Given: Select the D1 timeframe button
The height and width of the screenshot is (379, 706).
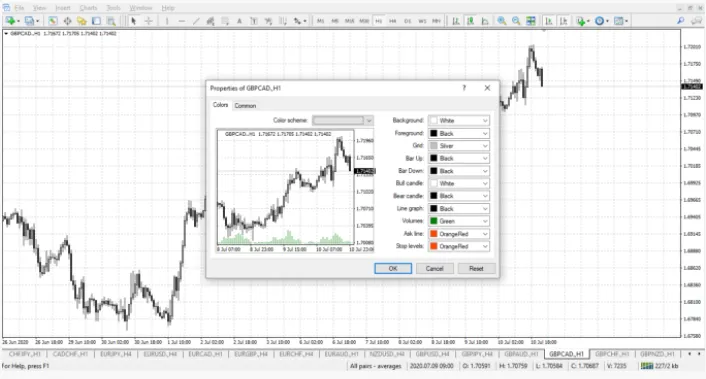Looking at the screenshot, I should (x=407, y=21).
